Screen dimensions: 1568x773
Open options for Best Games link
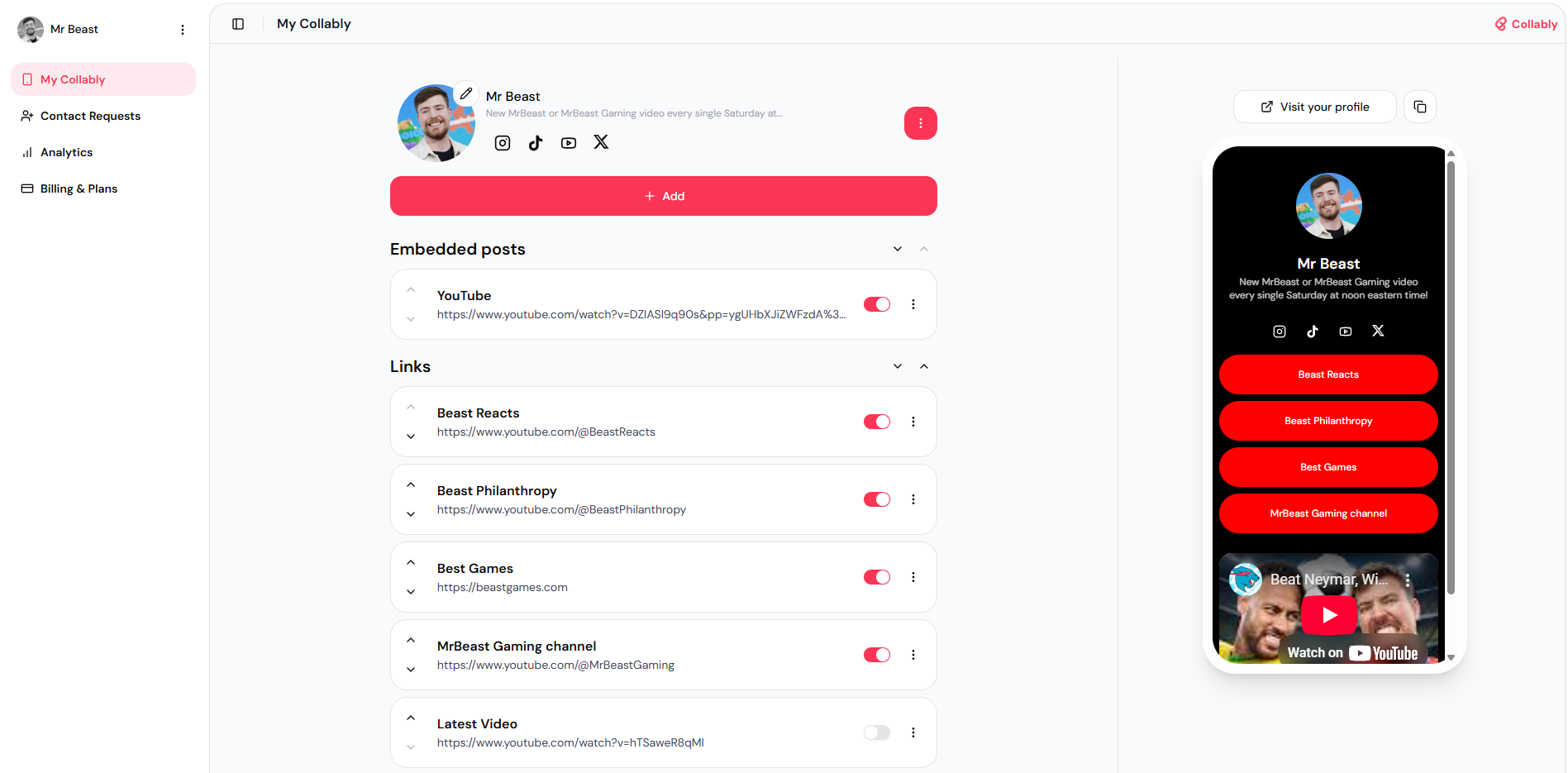click(x=913, y=577)
